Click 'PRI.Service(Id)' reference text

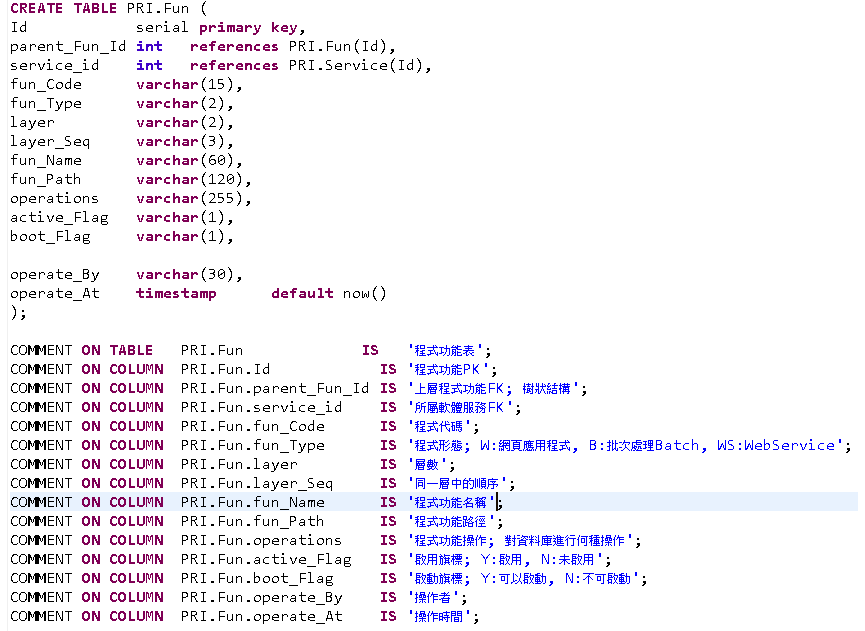coord(355,66)
